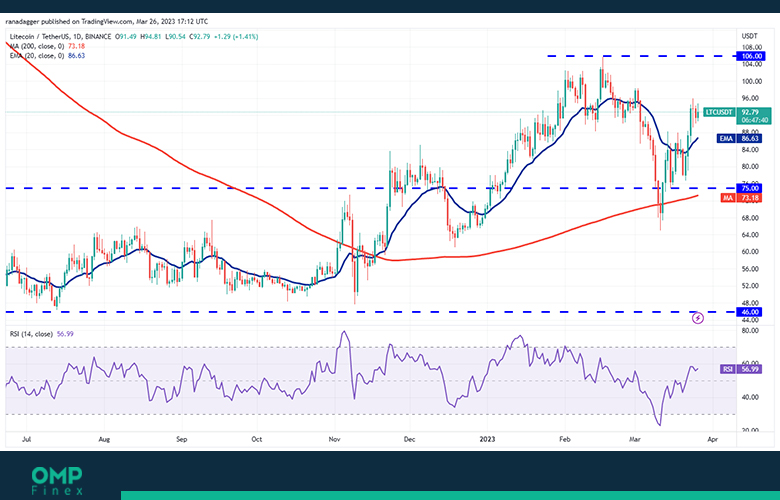Click the Oct label on time axis
This screenshot has width=780, height=500.
(257, 439)
